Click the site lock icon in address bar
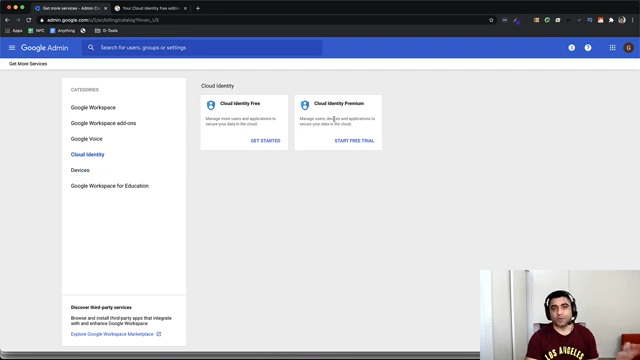 42,20
